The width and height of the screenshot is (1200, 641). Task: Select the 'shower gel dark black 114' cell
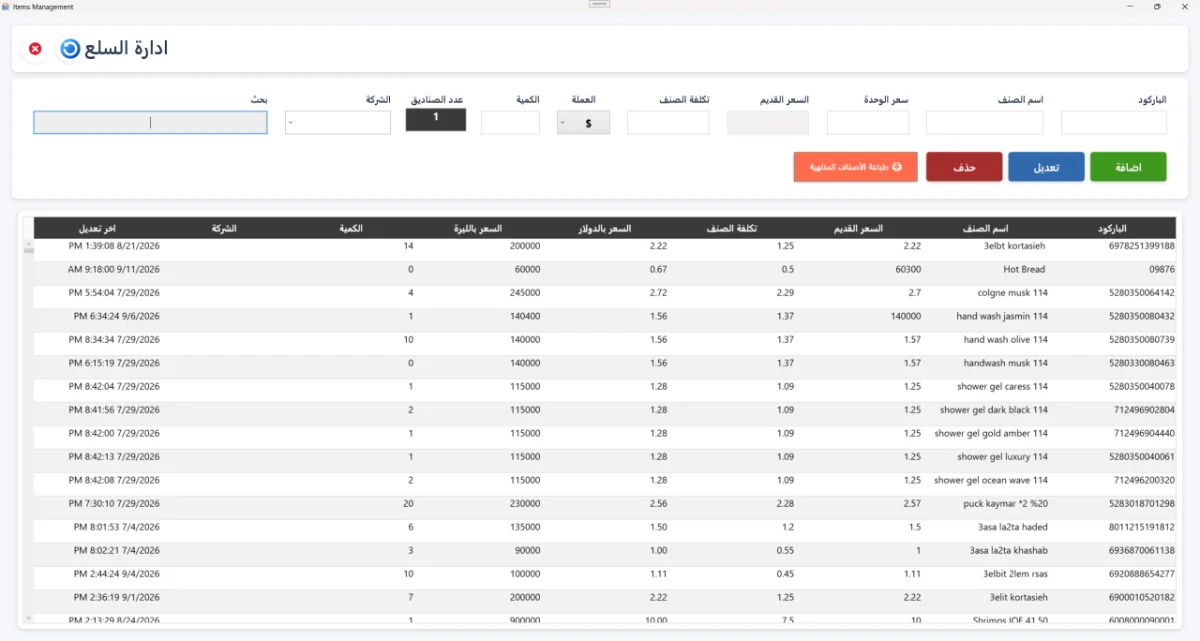[994, 410]
